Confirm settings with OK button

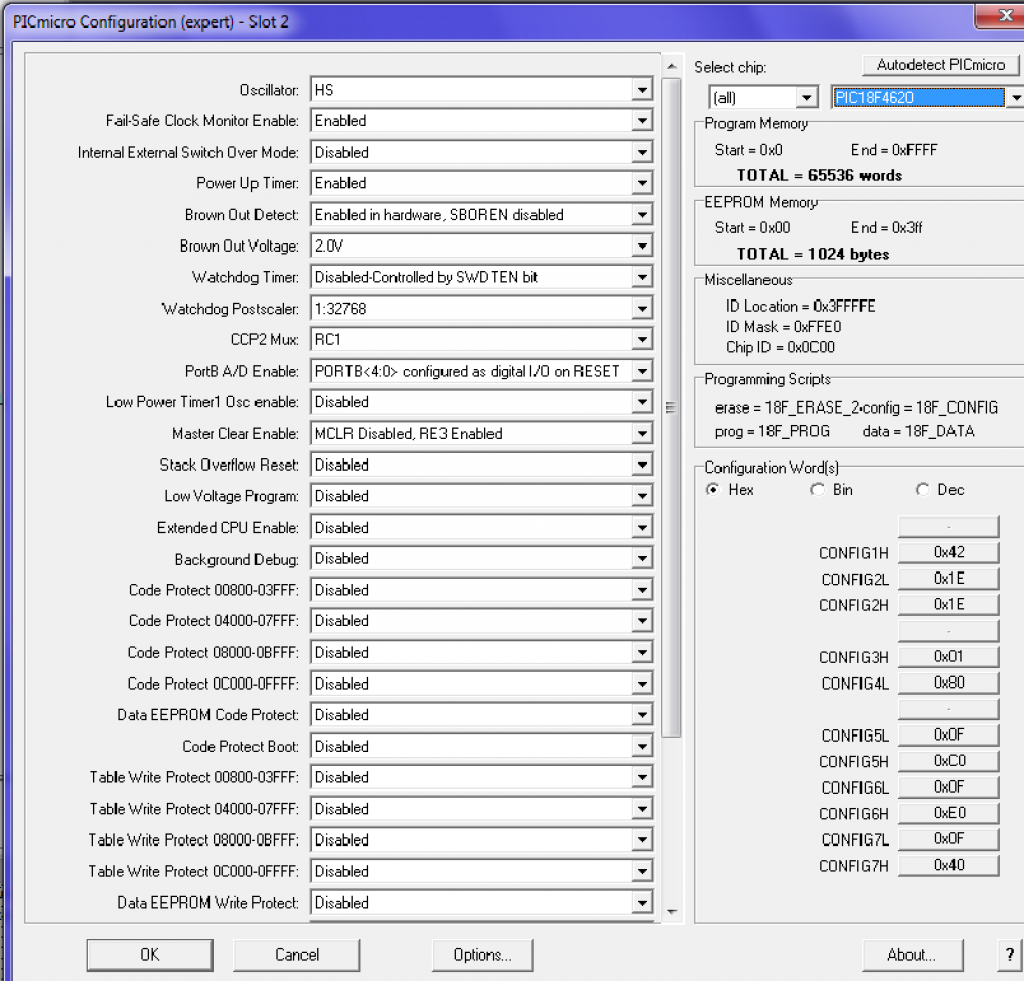(x=150, y=954)
